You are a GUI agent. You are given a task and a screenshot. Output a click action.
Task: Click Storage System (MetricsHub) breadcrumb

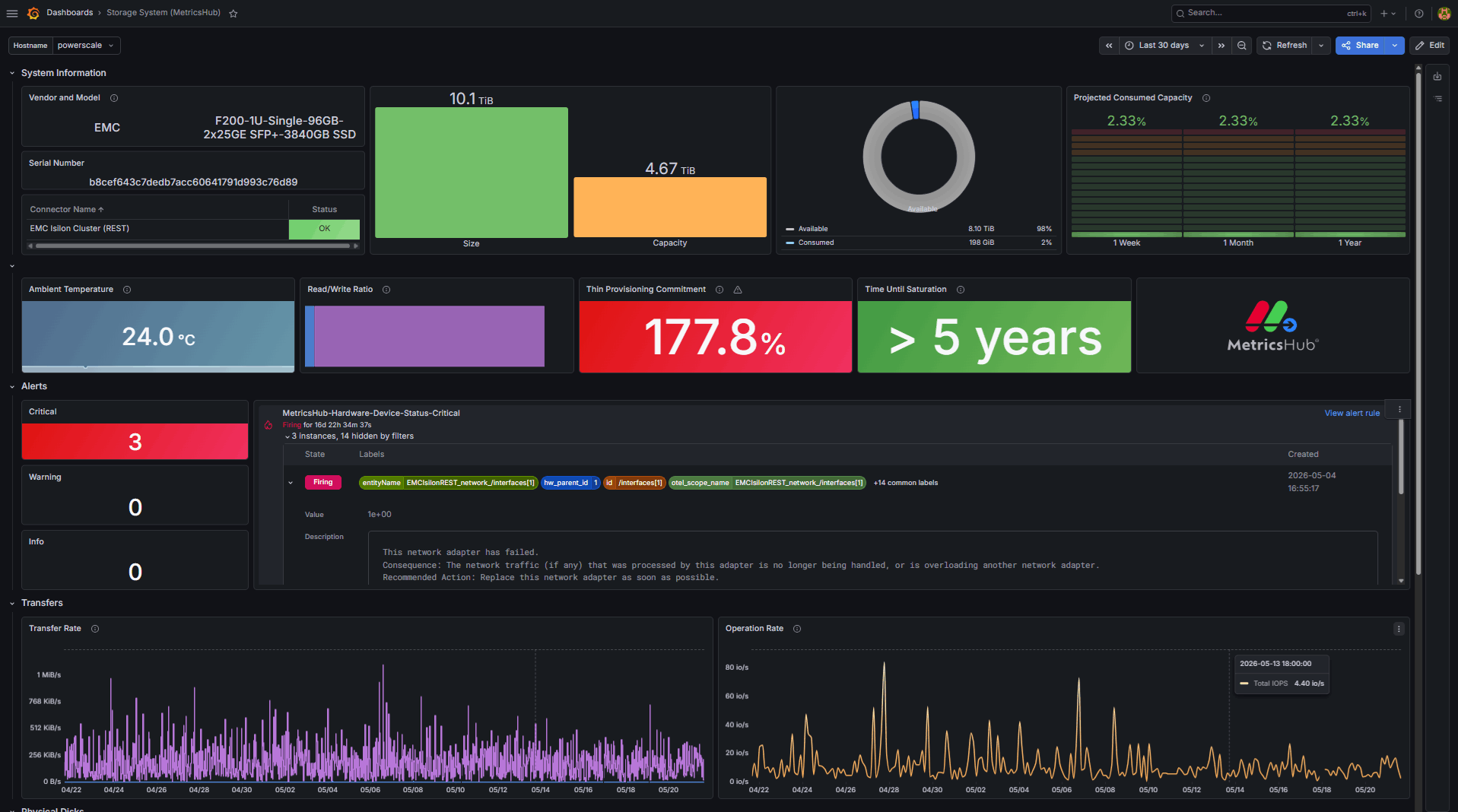click(x=164, y=13)
